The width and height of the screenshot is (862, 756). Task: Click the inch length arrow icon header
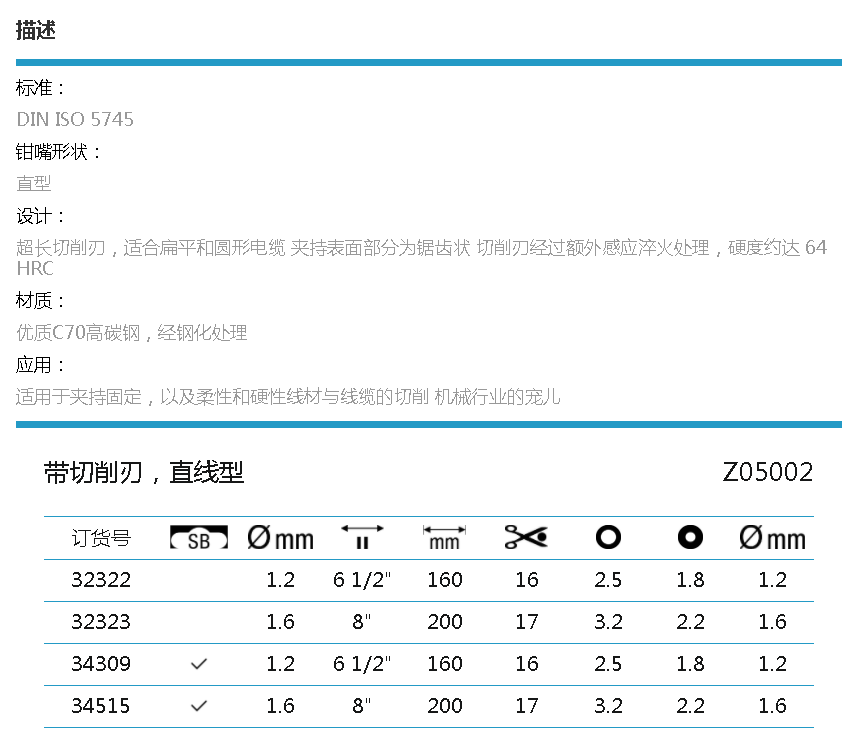click(x=362, y=538)
